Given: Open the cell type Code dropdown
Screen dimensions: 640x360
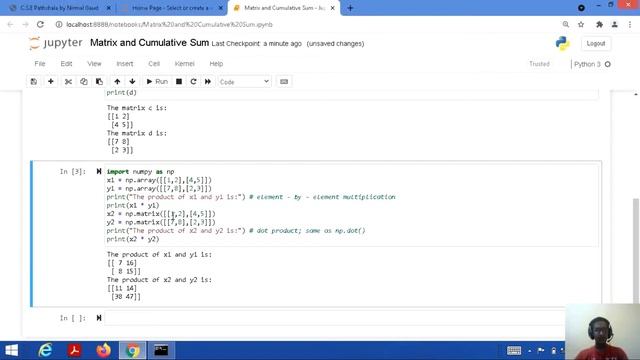Looking at the screenshot, I should (x=244, y=82).
